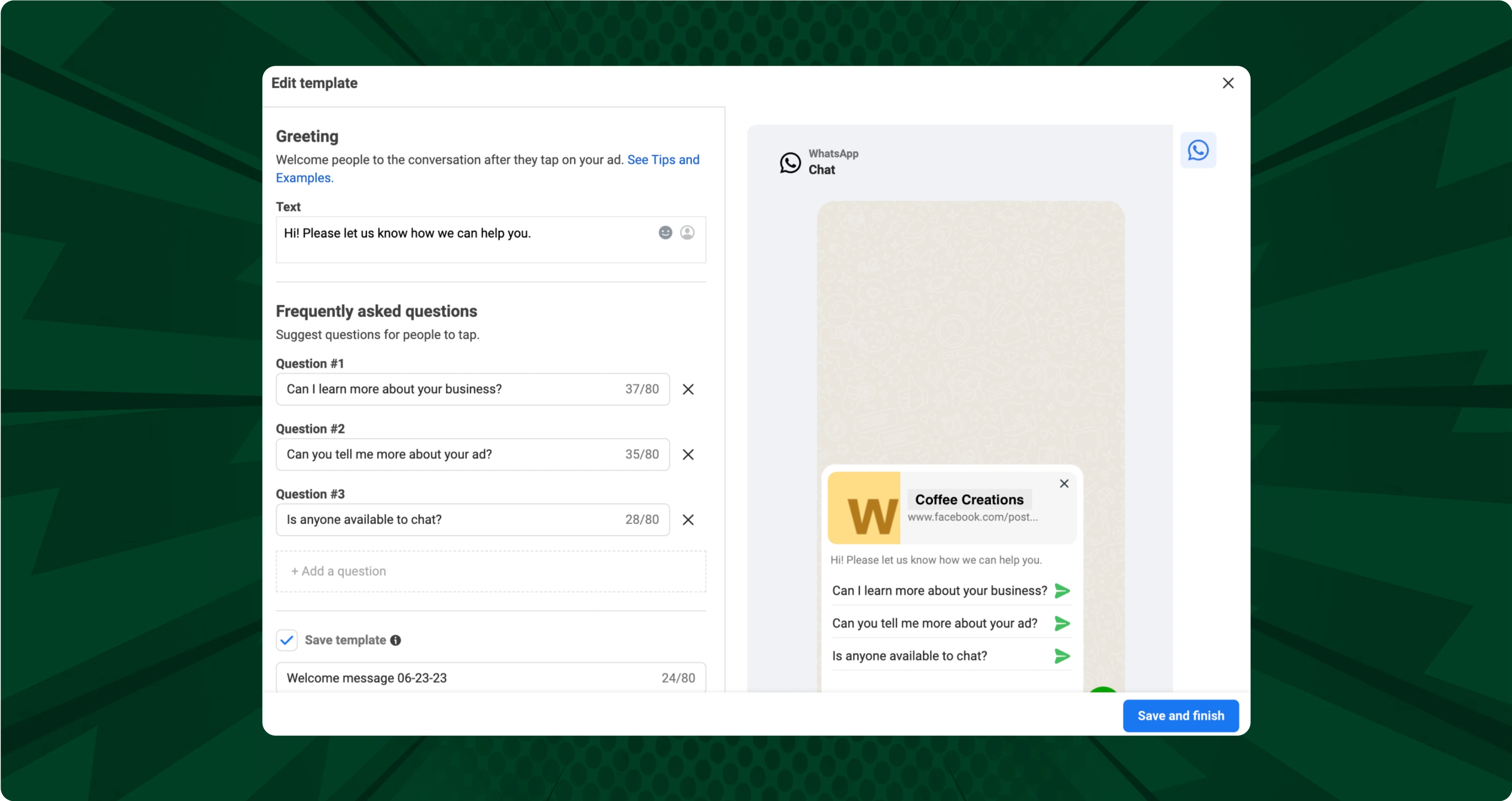Click + Add a question

click(x=491, y=571)
